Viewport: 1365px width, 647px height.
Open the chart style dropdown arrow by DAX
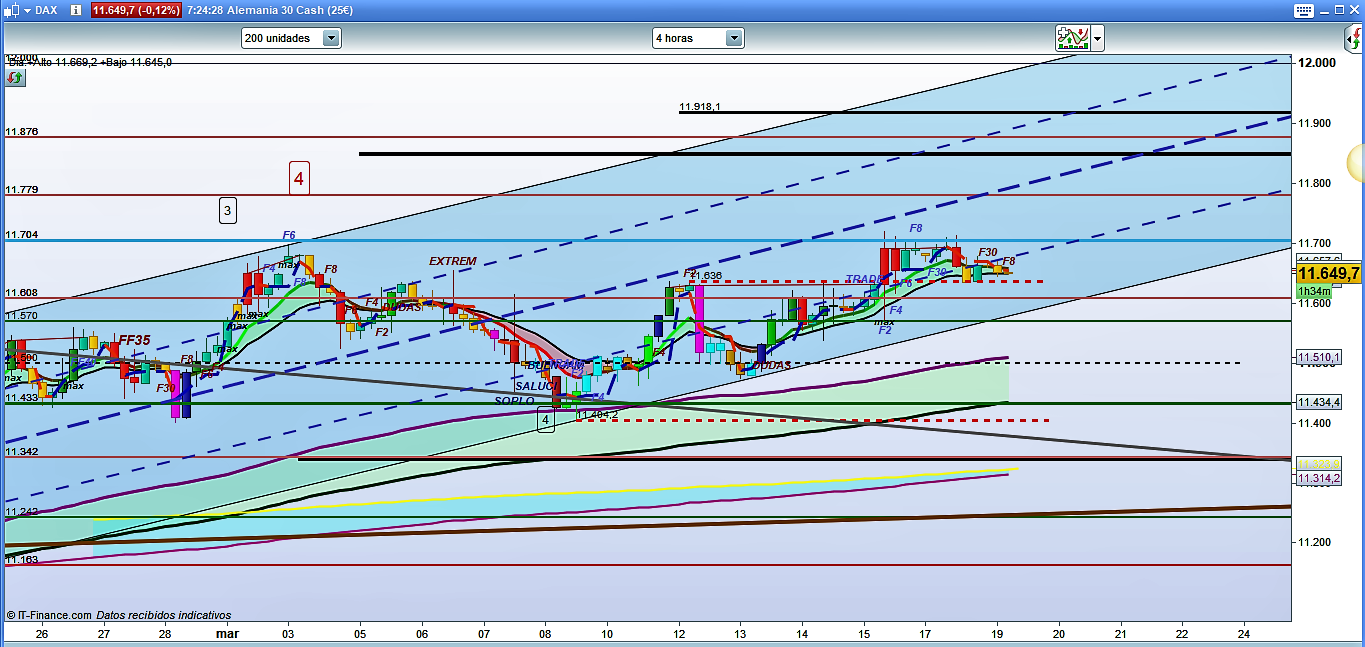coord(25,10)
